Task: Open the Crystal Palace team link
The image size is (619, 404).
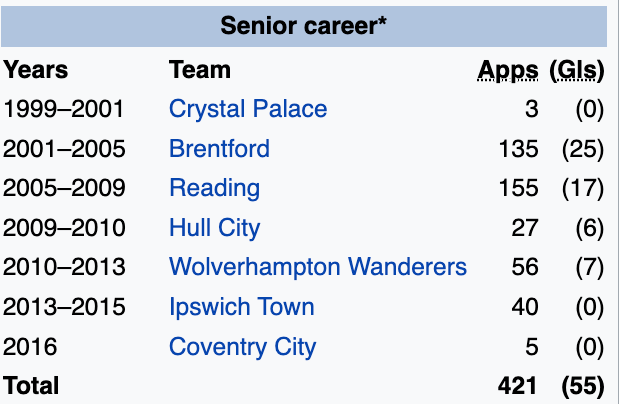Action: [248, 109]
